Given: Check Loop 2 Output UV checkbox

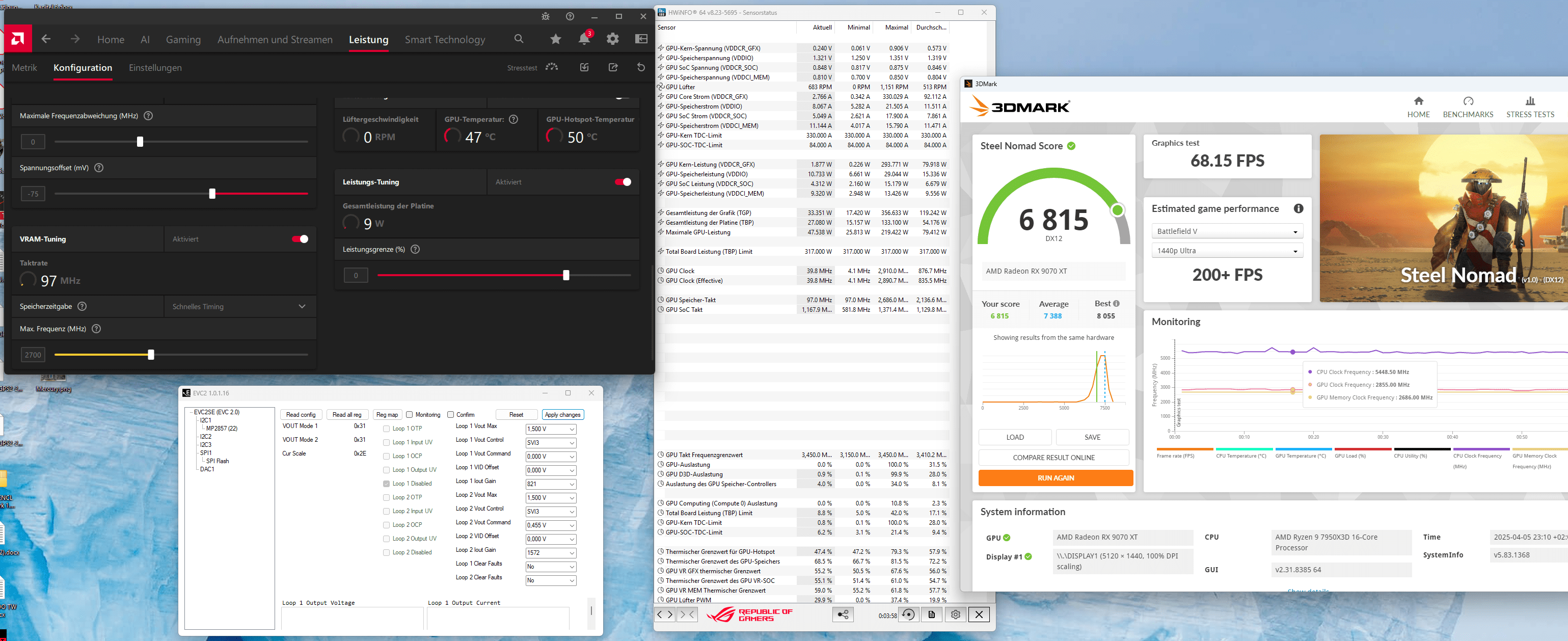Looking at the screenshot, I should click(x=386, y=539).
